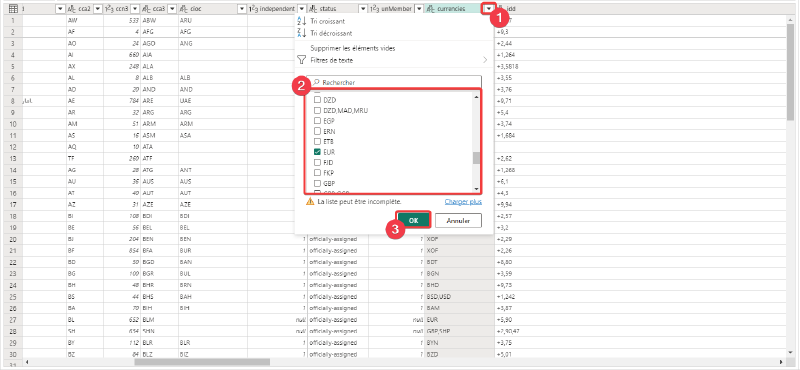
Task: Check the DZD currency checkbox
Action: [x=317, y=100]
